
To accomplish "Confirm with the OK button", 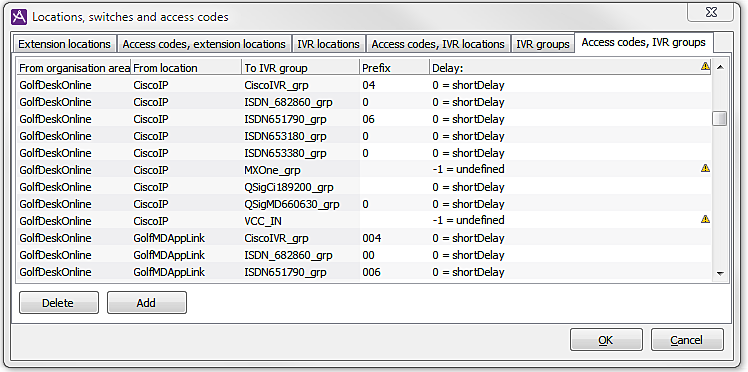I will point(606,340).
